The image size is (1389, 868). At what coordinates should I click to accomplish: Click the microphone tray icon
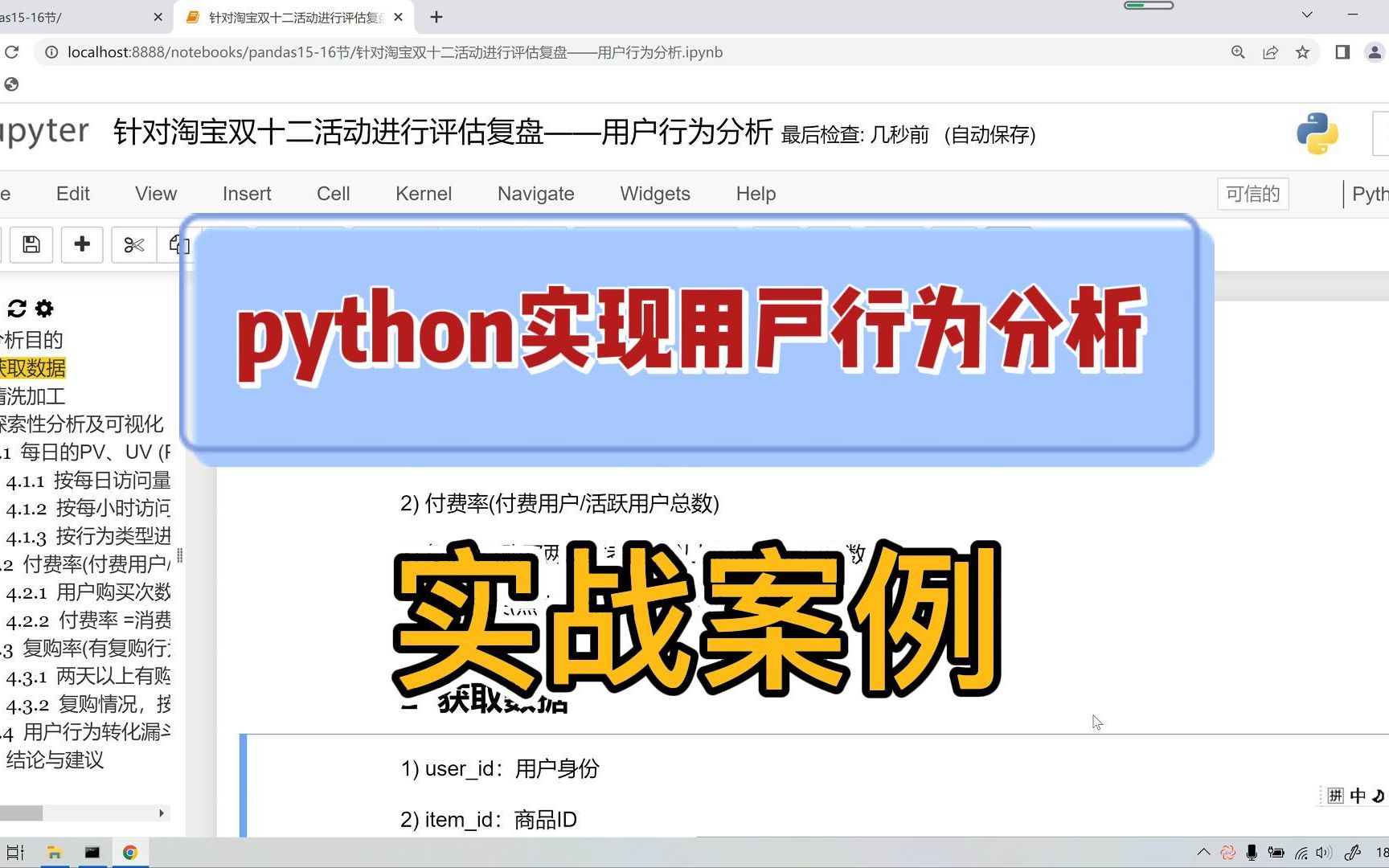click(x=1252, y=853)
